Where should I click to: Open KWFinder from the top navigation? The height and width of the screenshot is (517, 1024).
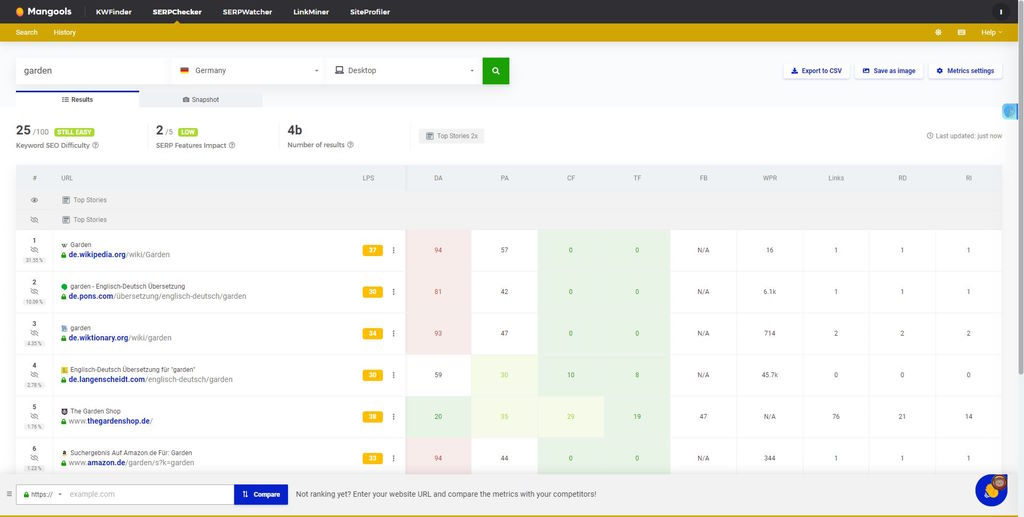click(x=112, y=12)
